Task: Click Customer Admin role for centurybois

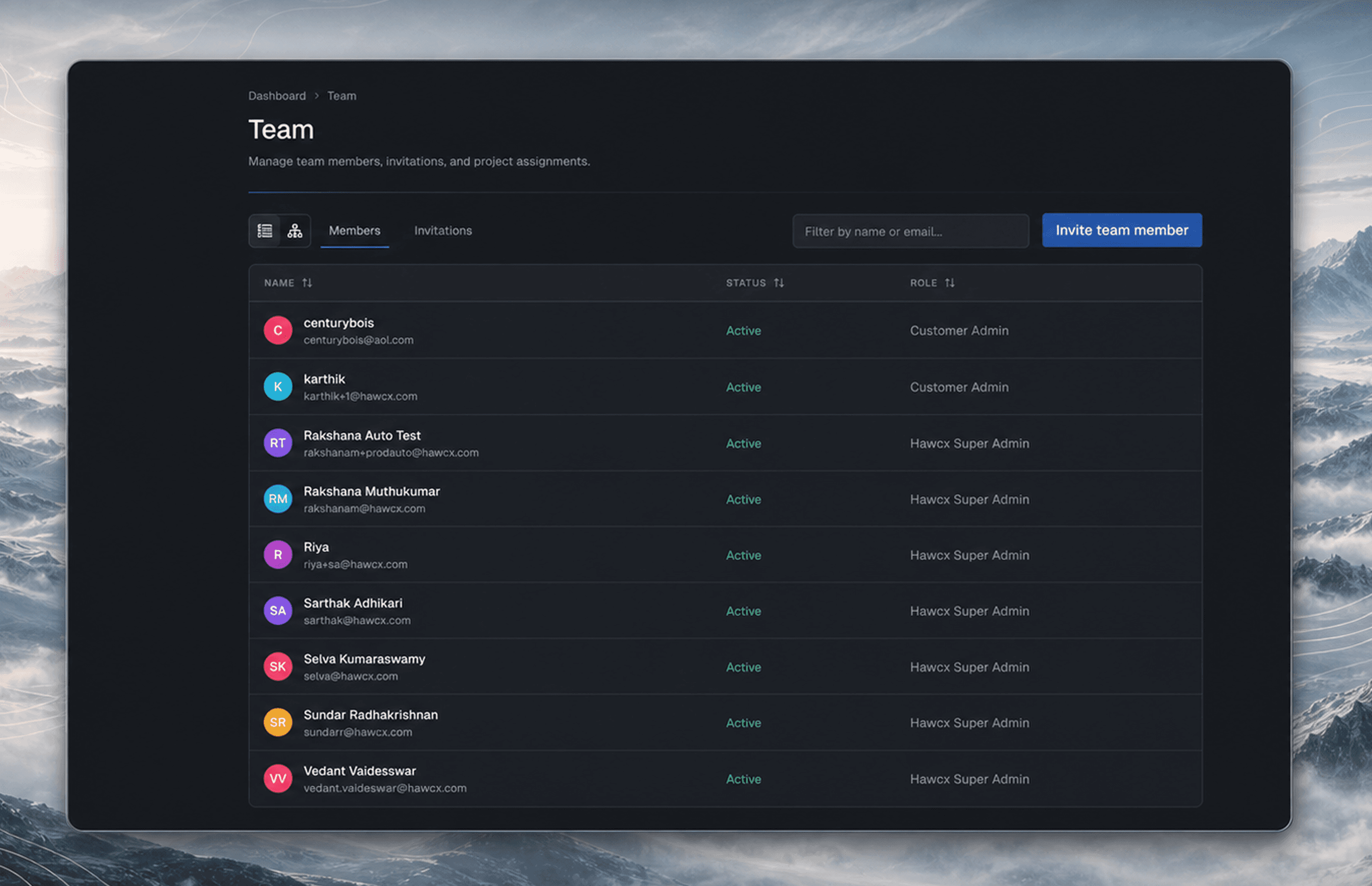Action: (x=959, y=331)
